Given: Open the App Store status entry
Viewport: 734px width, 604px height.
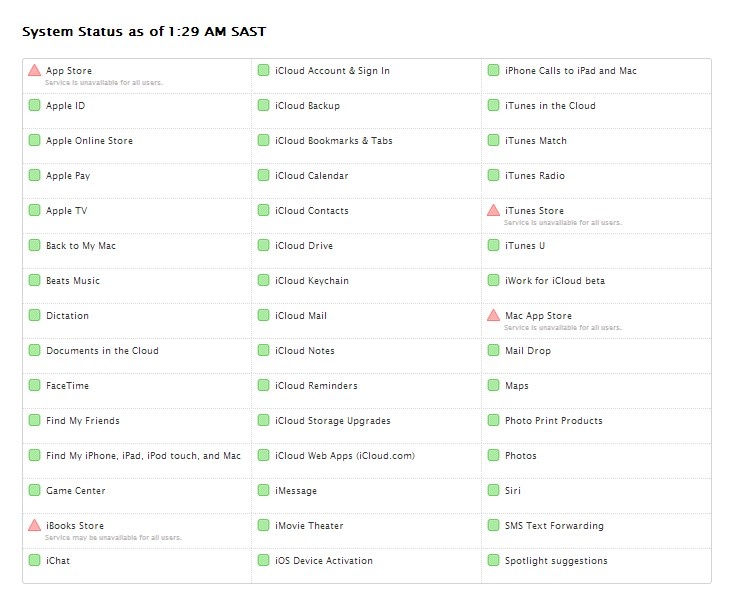Looking at the screenshot, I should pyautogui.click(x=69, y=71).
